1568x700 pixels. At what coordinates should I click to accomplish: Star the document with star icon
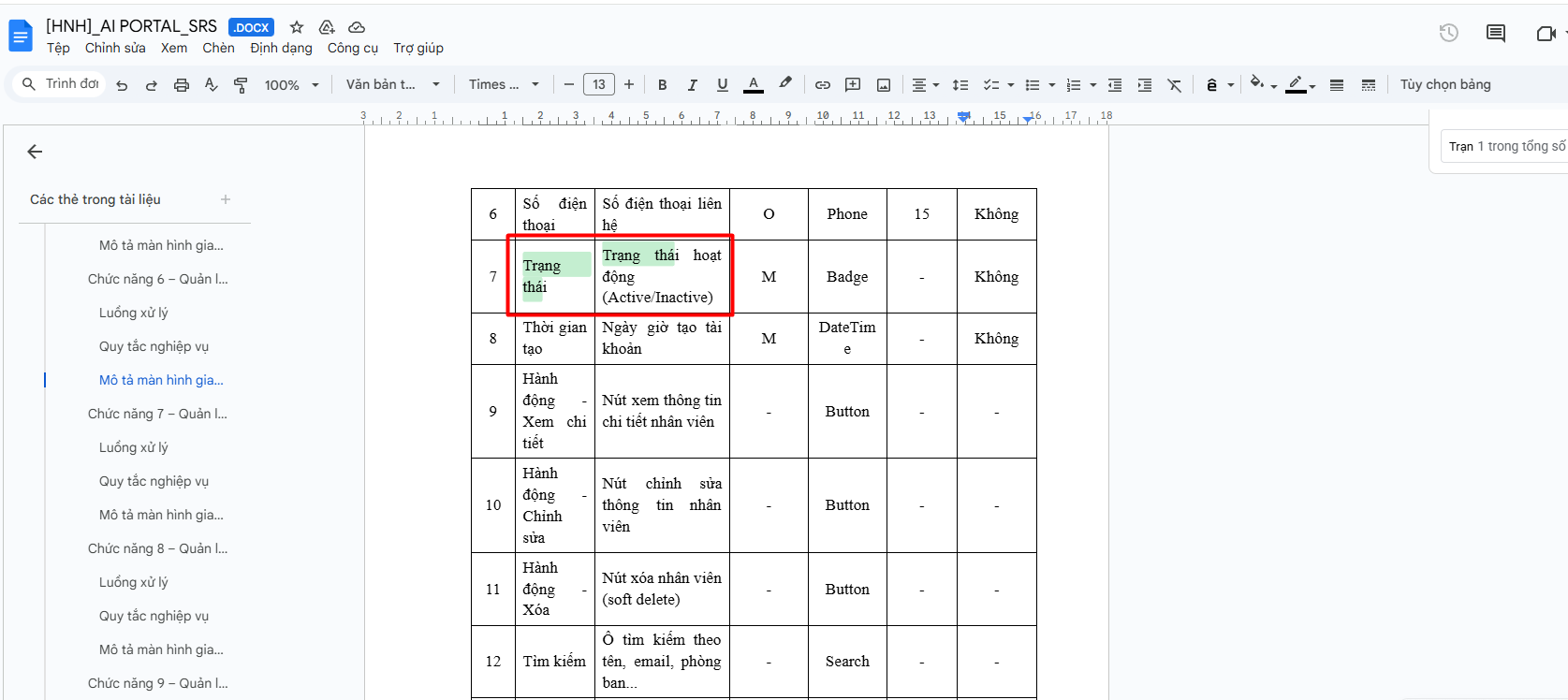(x=297, y=27)
